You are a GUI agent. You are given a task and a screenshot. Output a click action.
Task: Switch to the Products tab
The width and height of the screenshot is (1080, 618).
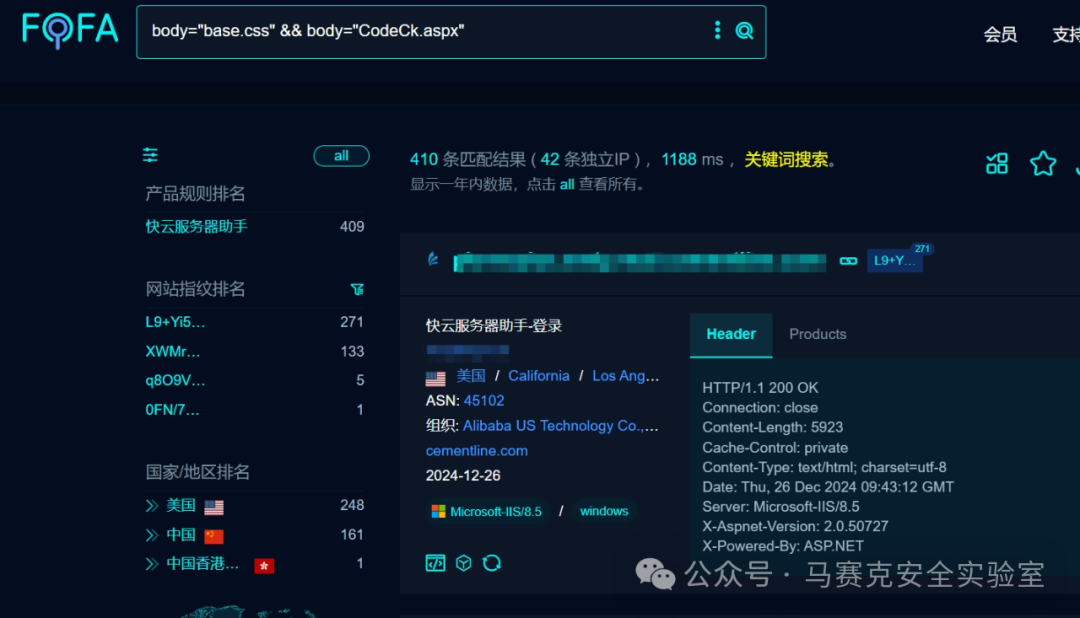pyautogui.click(x=818, y=334)
